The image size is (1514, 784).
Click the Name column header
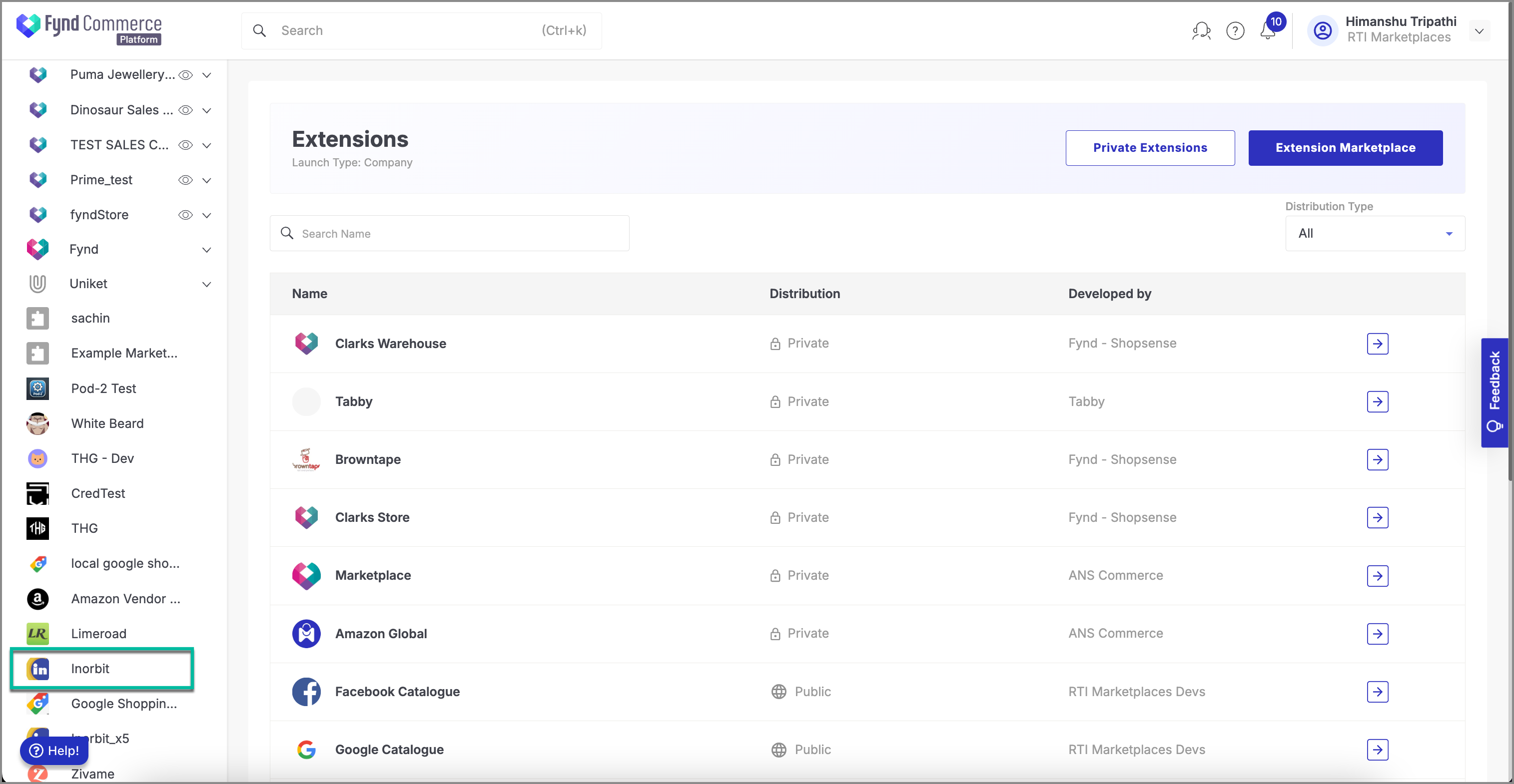(310, 294)
